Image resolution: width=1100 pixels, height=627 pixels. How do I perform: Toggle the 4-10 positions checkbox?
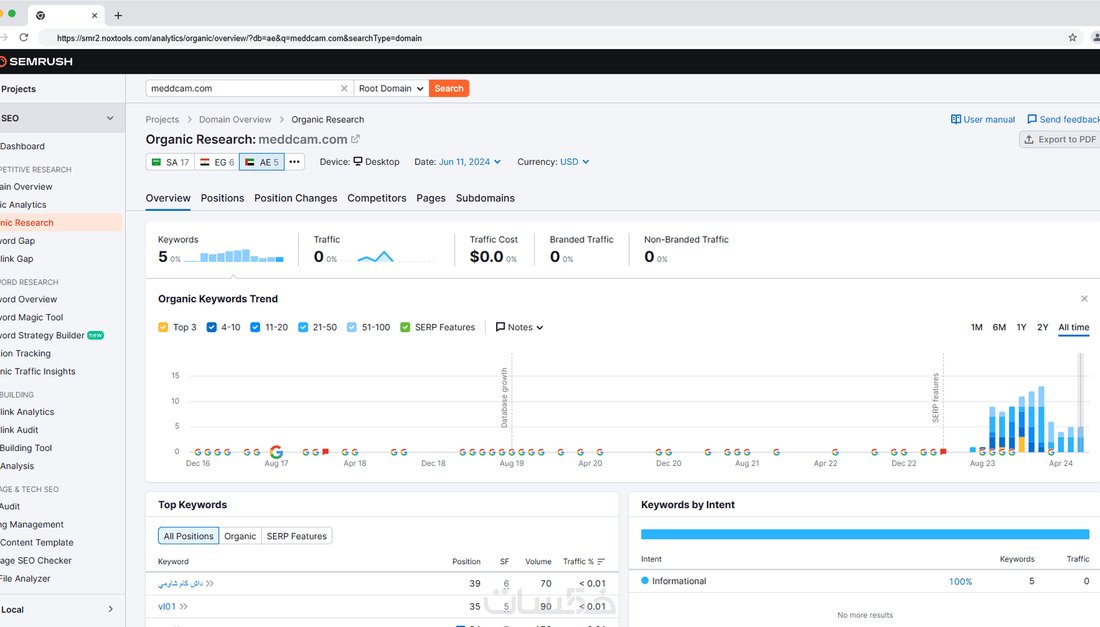click(x=211, y=328)
